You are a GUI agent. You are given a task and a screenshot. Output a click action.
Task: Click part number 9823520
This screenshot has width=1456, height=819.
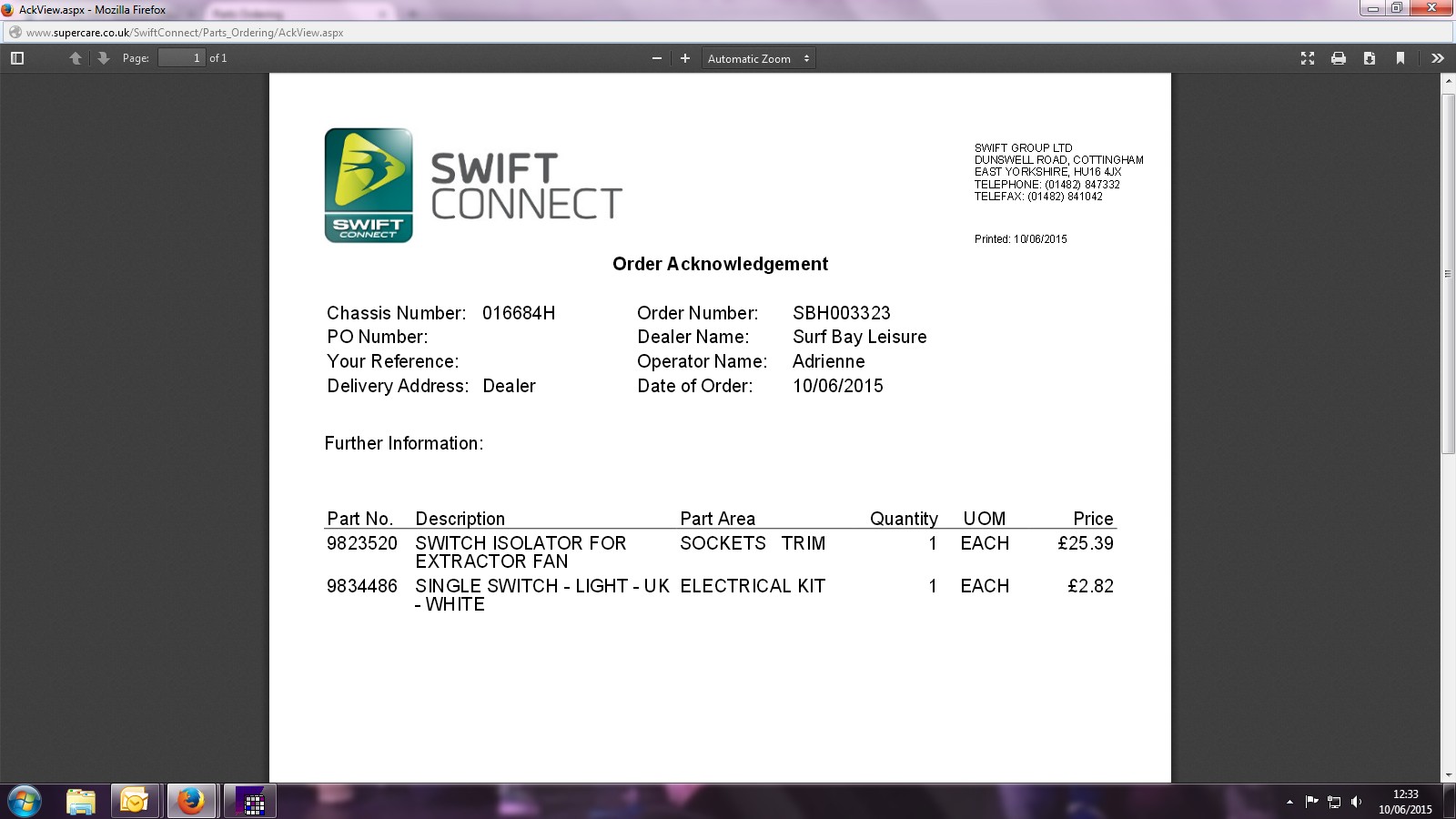[362, 543]
